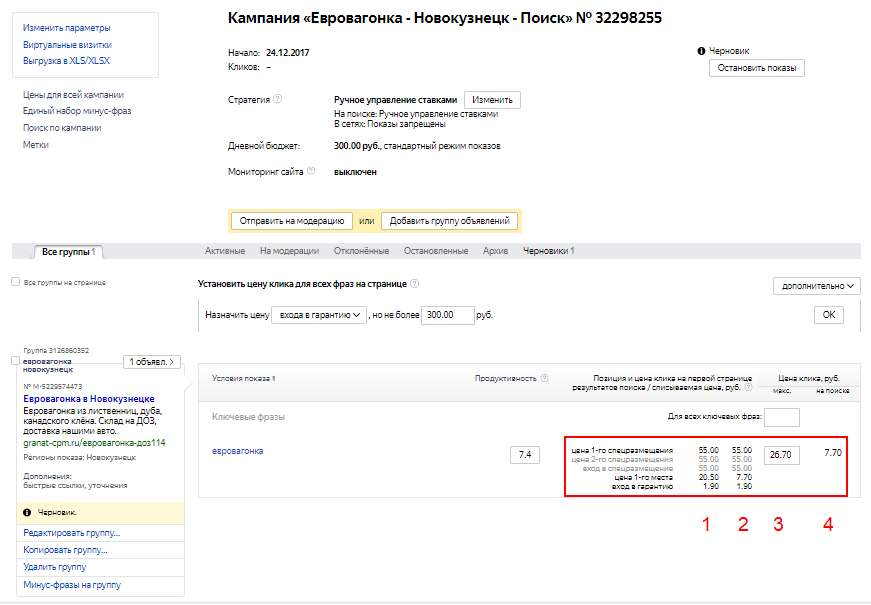Open the help icon near списываемая цена
Screen dimensions: 871x605
[748, 387]
